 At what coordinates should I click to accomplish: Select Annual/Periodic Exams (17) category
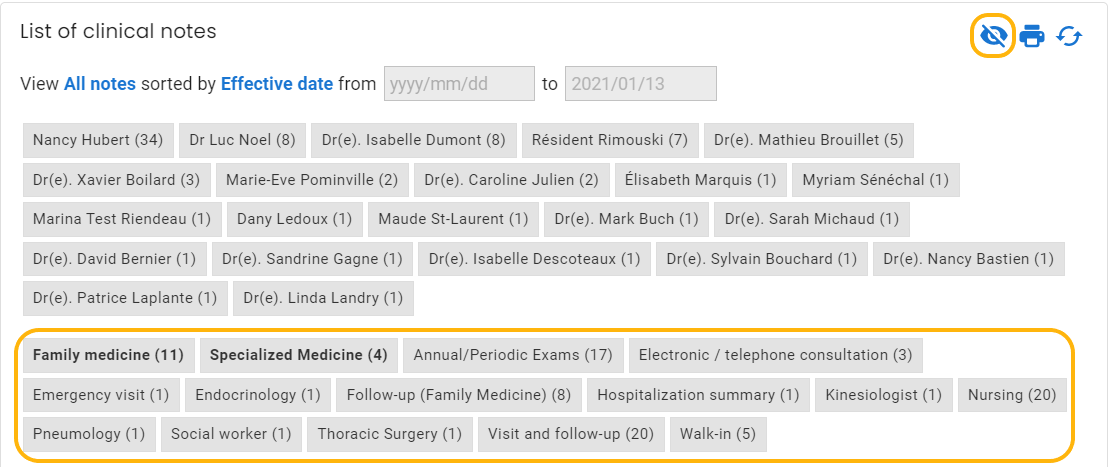(513, 355)
